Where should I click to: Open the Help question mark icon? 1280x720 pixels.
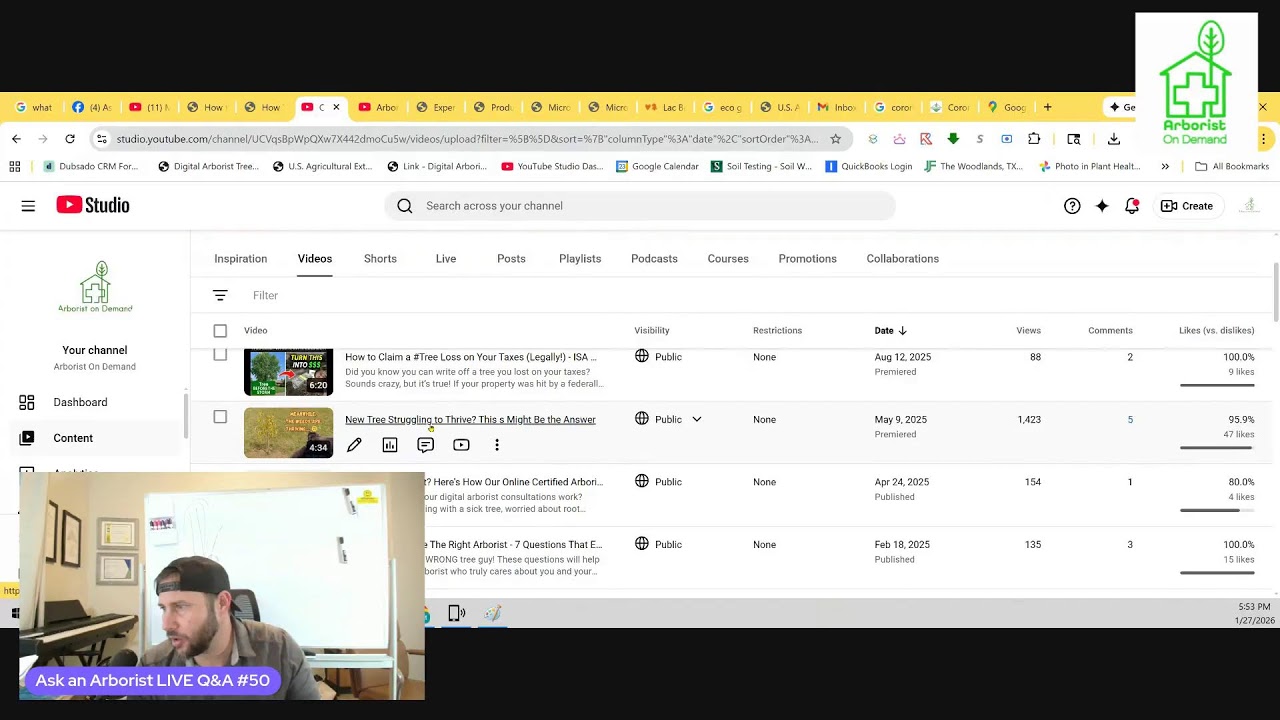click(x=1072, y=206)
